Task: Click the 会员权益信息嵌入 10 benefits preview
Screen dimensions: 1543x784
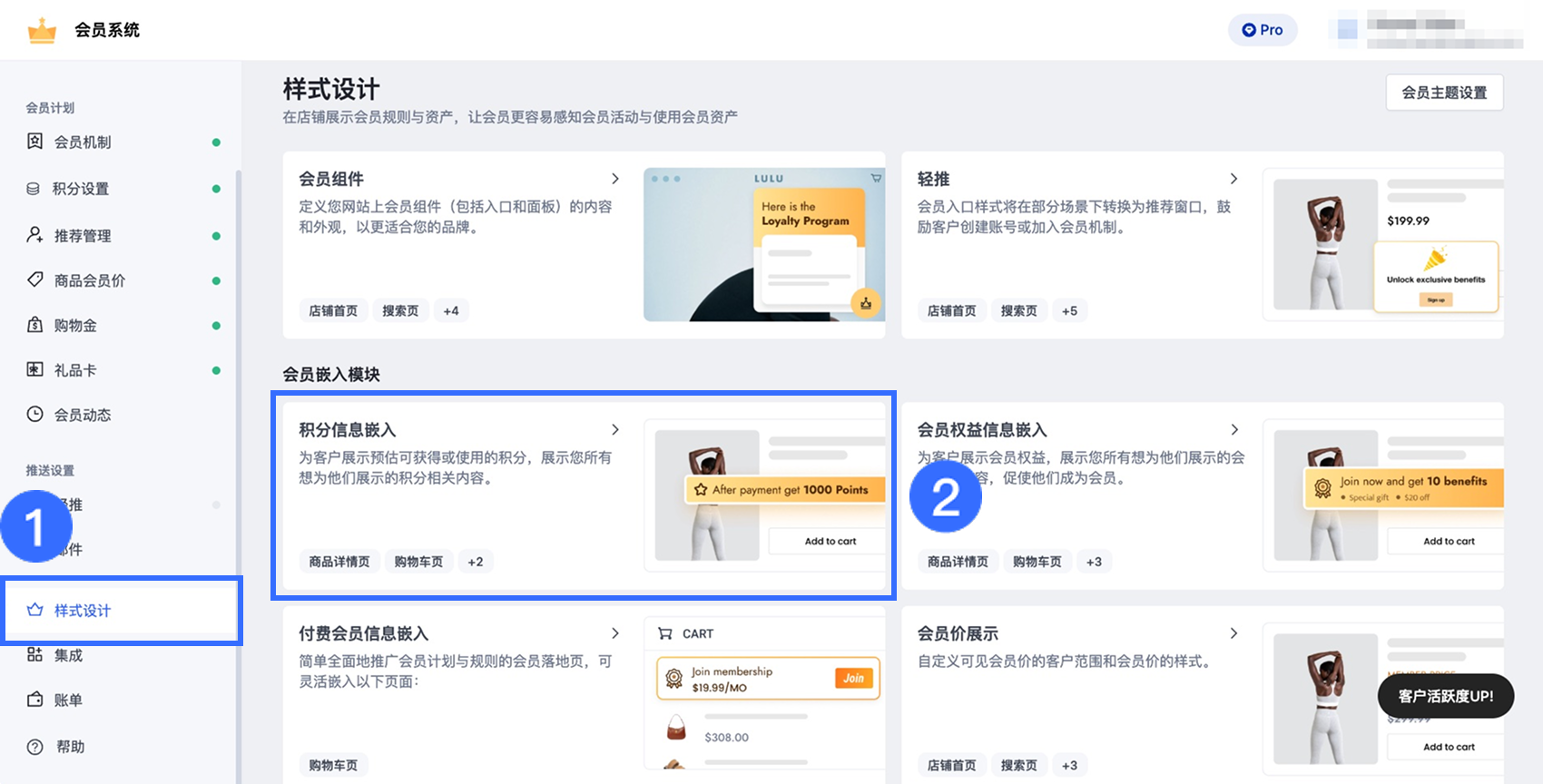Action: coord(1382,495)
